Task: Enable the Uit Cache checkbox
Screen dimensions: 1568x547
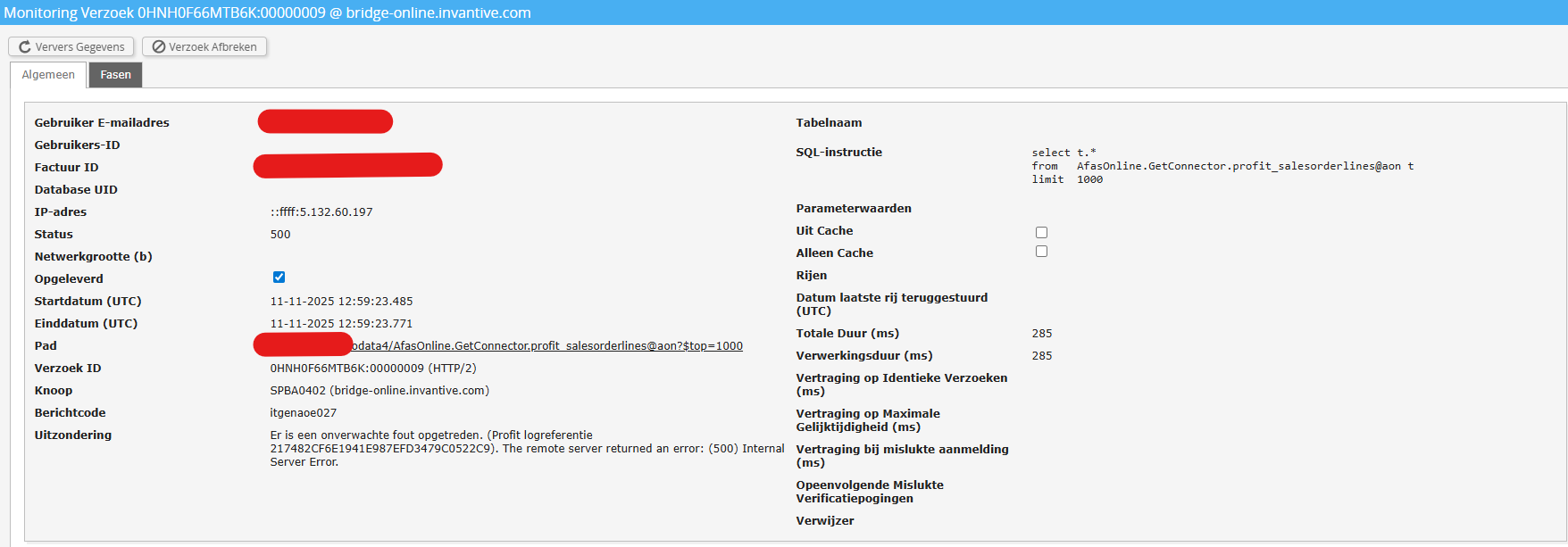Action: pos(1041,232)
